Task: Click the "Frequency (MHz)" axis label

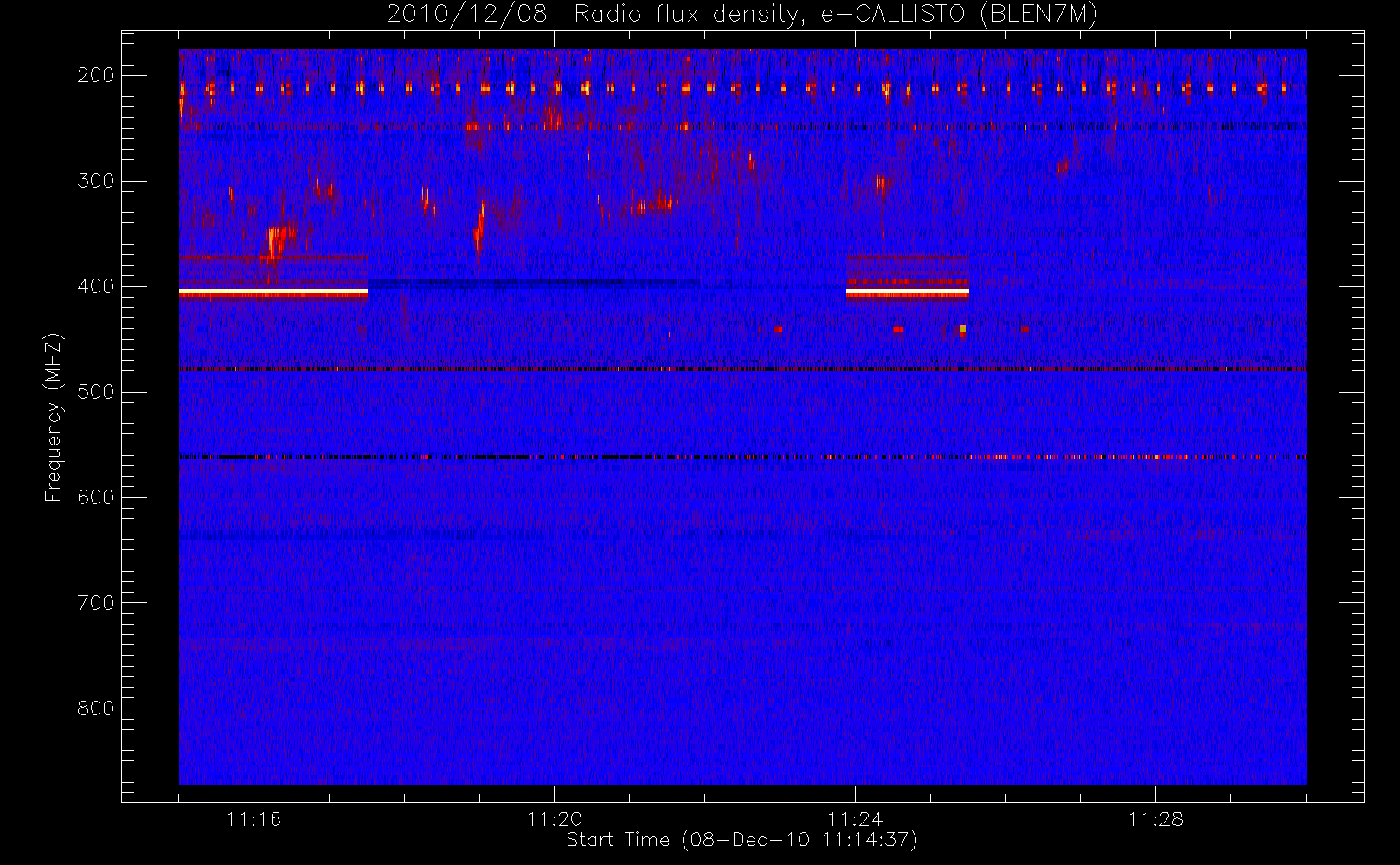Action: (x=54, y=417)
